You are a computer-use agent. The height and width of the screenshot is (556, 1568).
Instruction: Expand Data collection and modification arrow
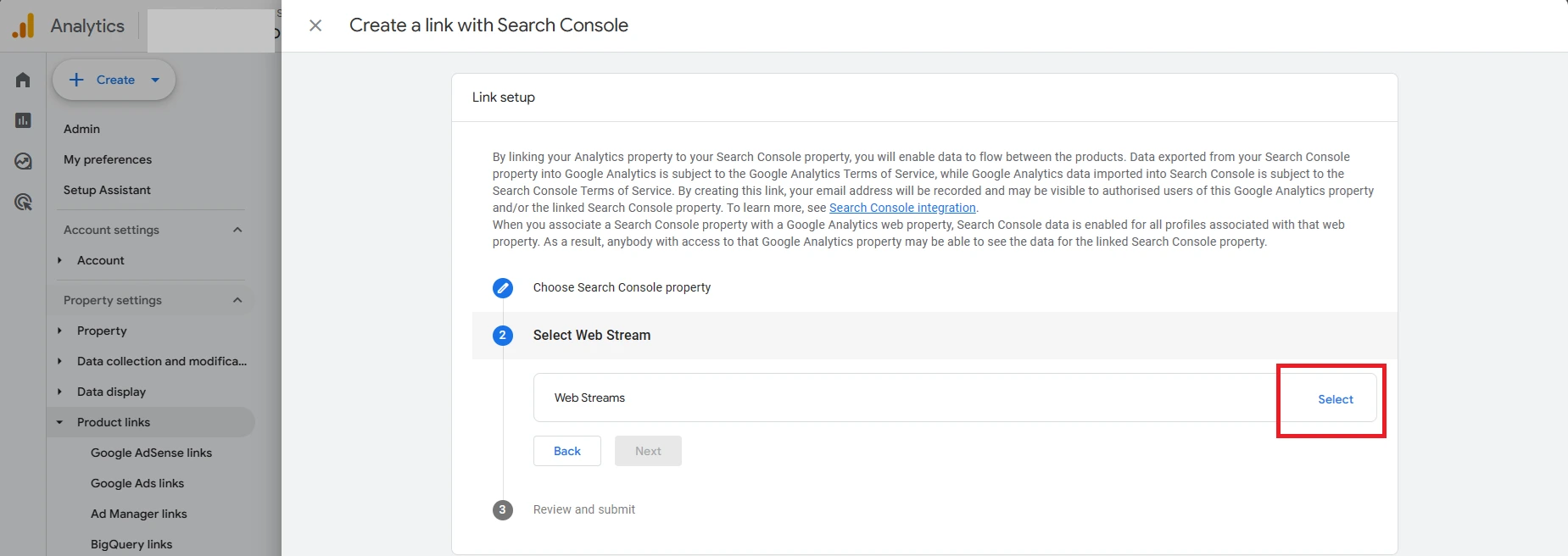click(x=59, y=361)
